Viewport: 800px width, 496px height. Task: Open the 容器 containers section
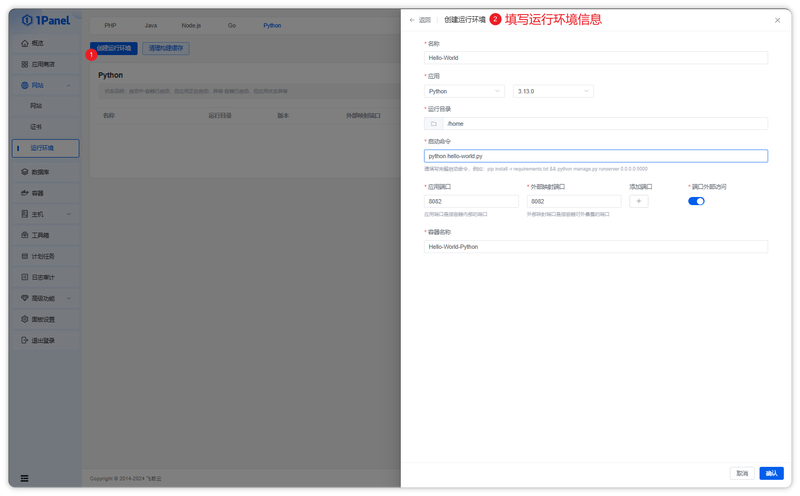click(x=45, y=193)
